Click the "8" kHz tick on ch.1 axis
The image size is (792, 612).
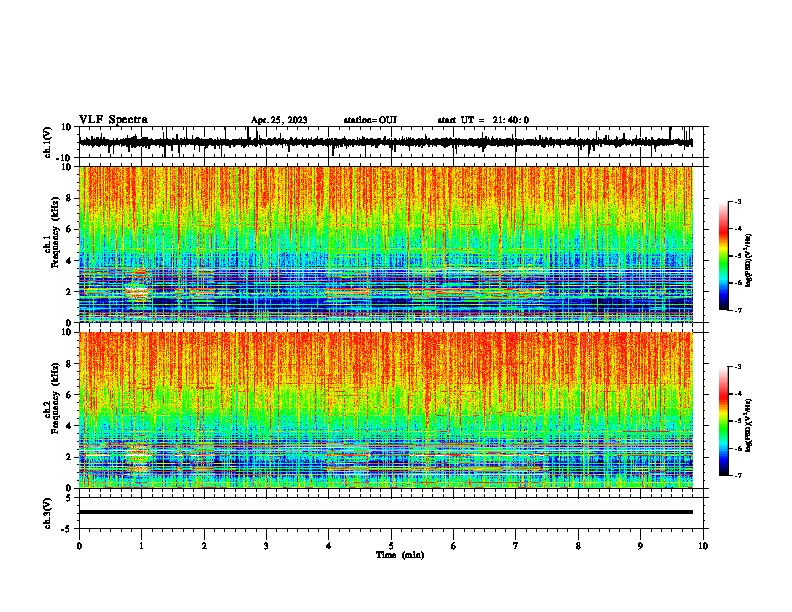click(x=69, y=198)
